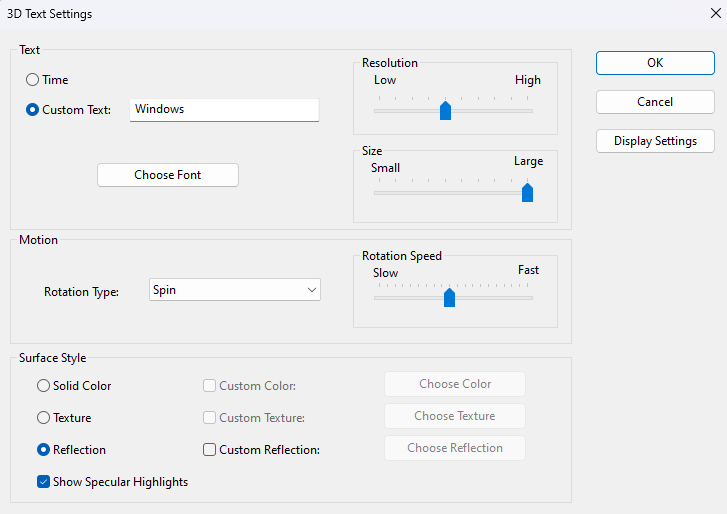Click the Choose Color button
Viewport: 727px width, 514px height.
pyautogui.click(x=455, y=384)
